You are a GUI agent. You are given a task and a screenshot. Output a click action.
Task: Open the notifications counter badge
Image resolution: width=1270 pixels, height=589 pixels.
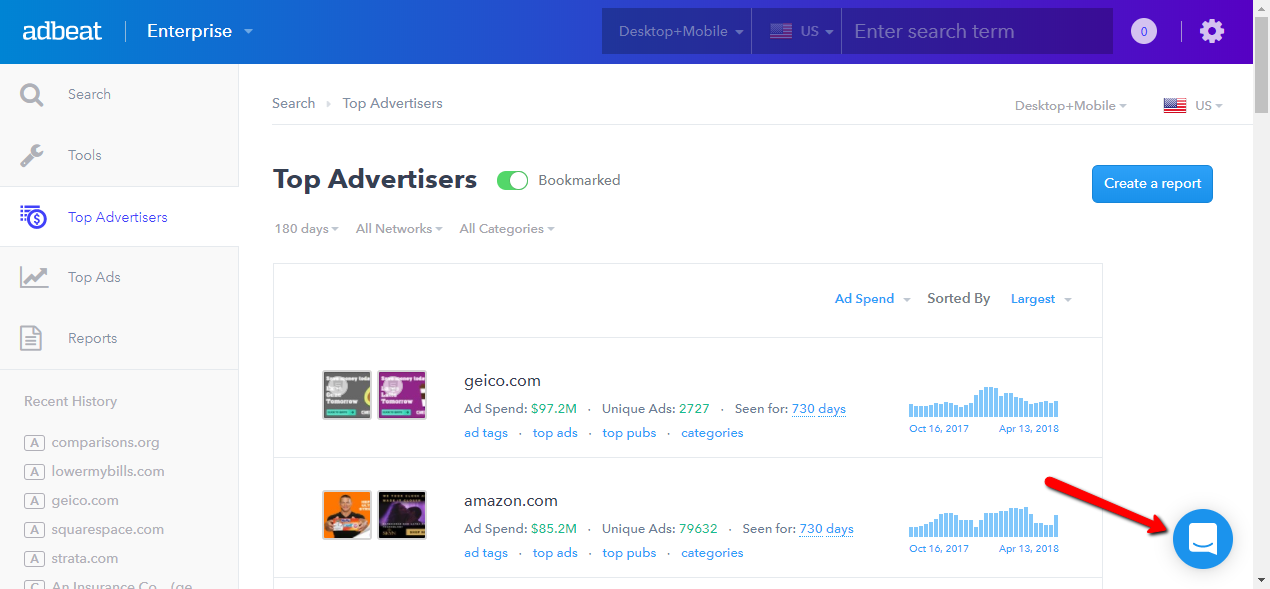[x=1144, y=31]
